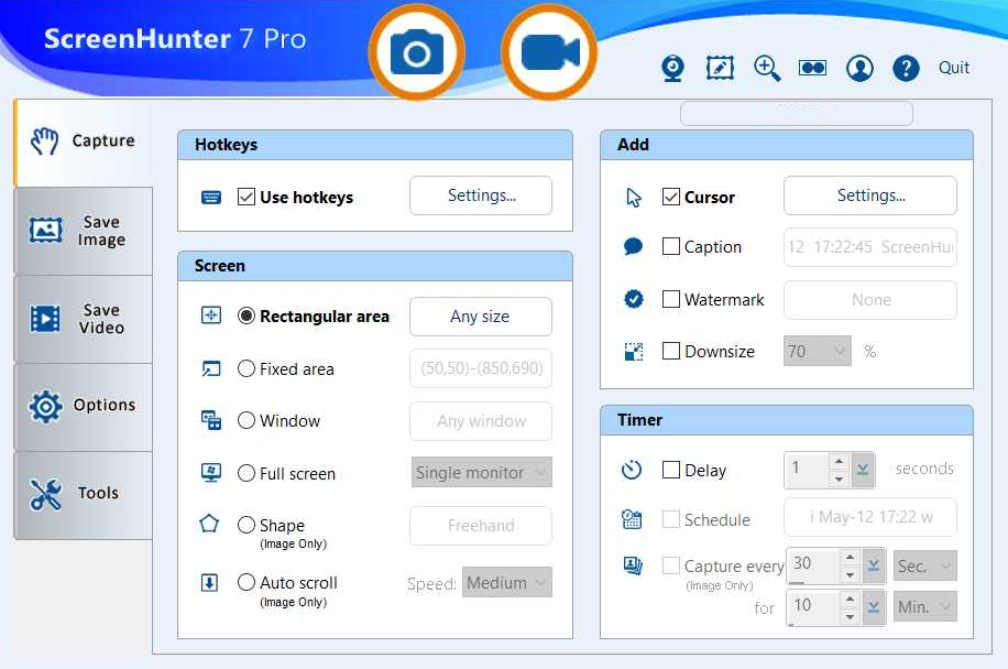Click the Schedule calendar icon
The height and width of the screenshot is (669, 1008).
(x=631, y=519)
